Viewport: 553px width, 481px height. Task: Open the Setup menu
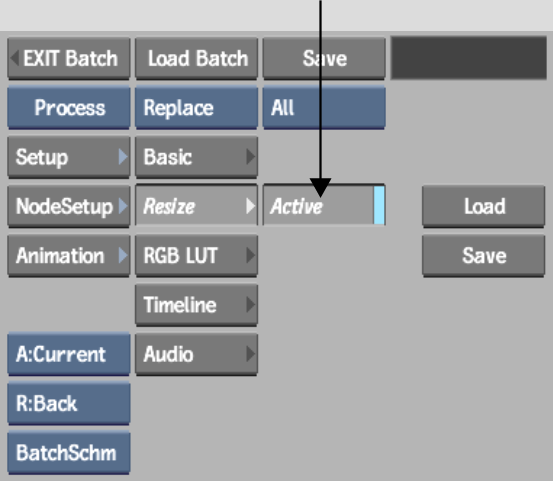click(x=69, y=157)
